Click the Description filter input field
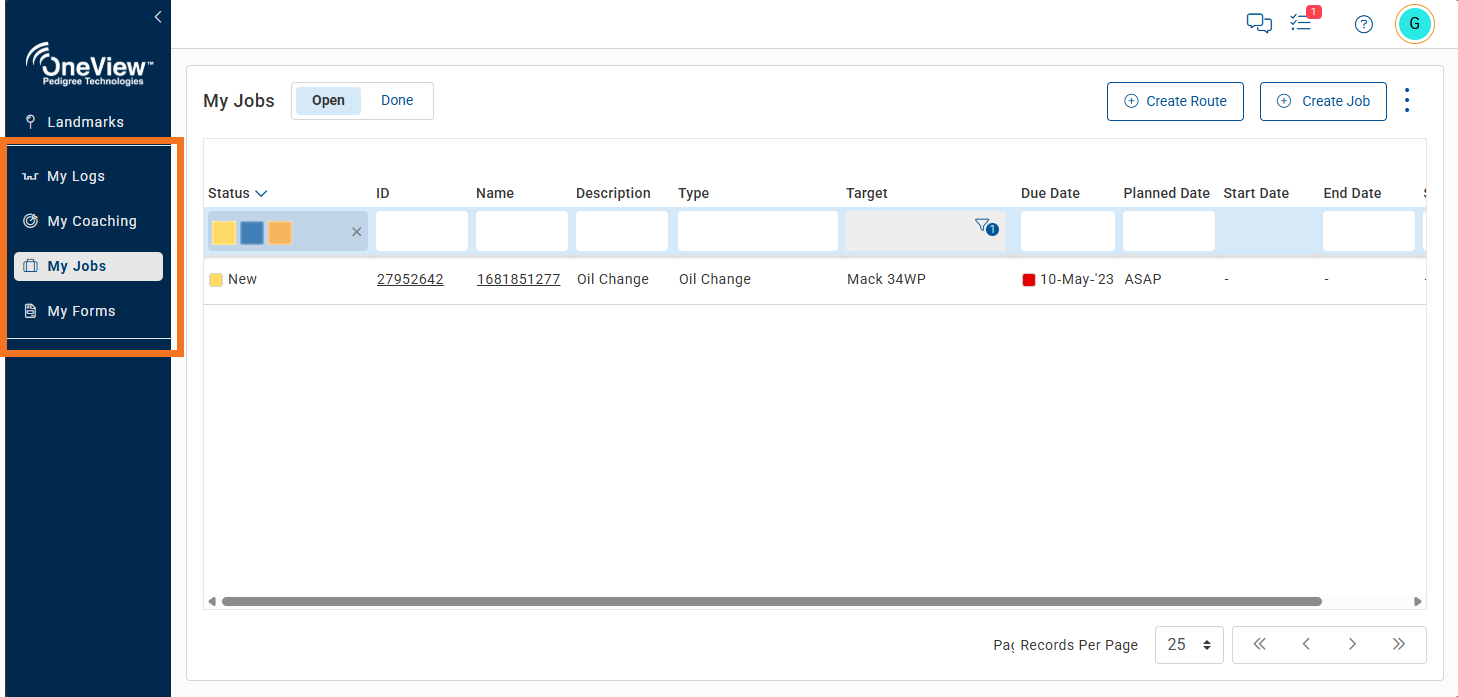 click(x=622, y=231)
